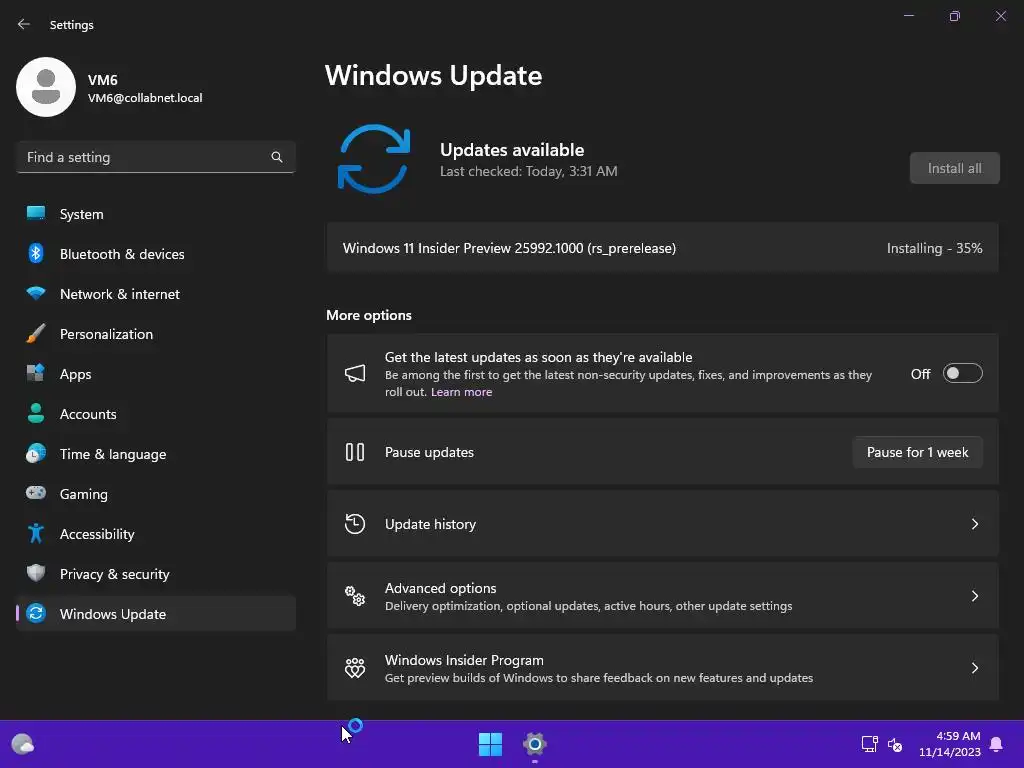Click the Apps icon in sidebar
1024x768 pixels.
[x=36, y=373]
